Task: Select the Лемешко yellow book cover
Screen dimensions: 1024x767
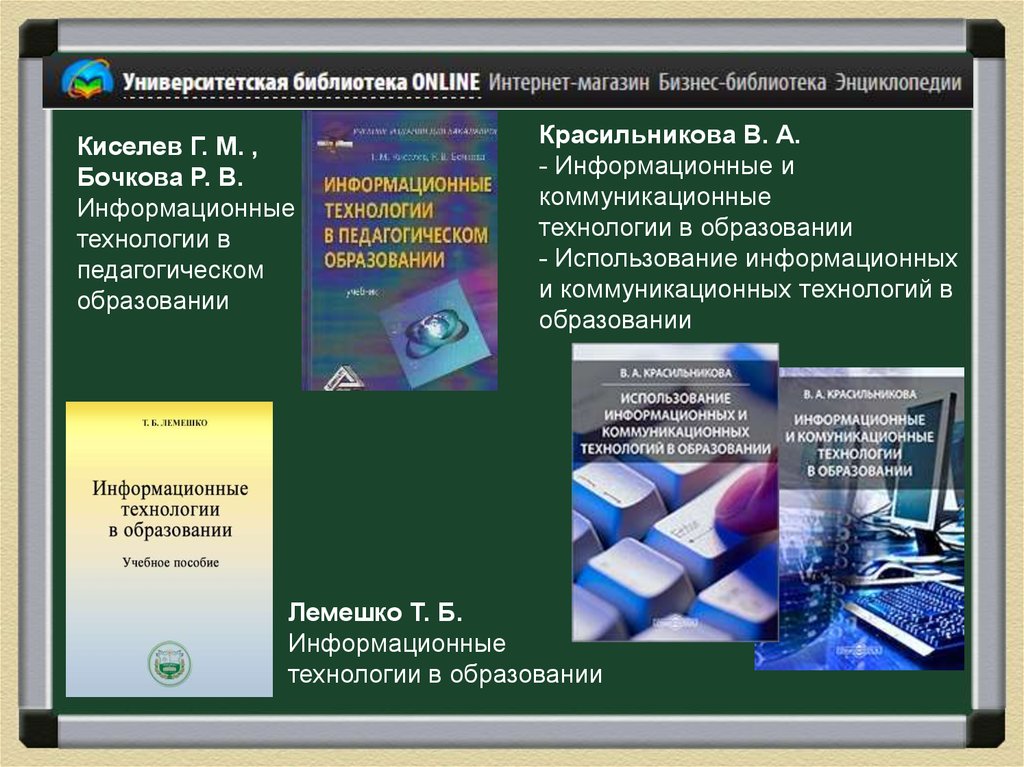Action: coord(169,549)
